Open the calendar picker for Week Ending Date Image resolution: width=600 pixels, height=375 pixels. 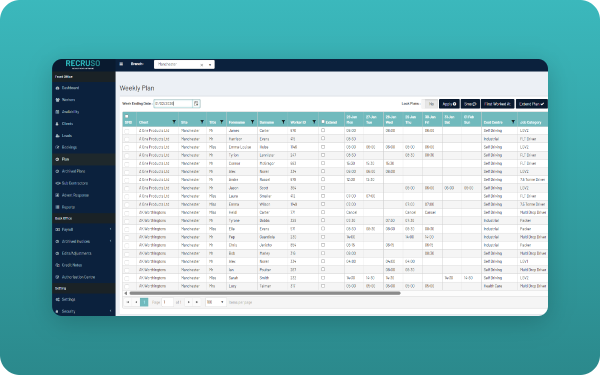click(x=196, y=104)
